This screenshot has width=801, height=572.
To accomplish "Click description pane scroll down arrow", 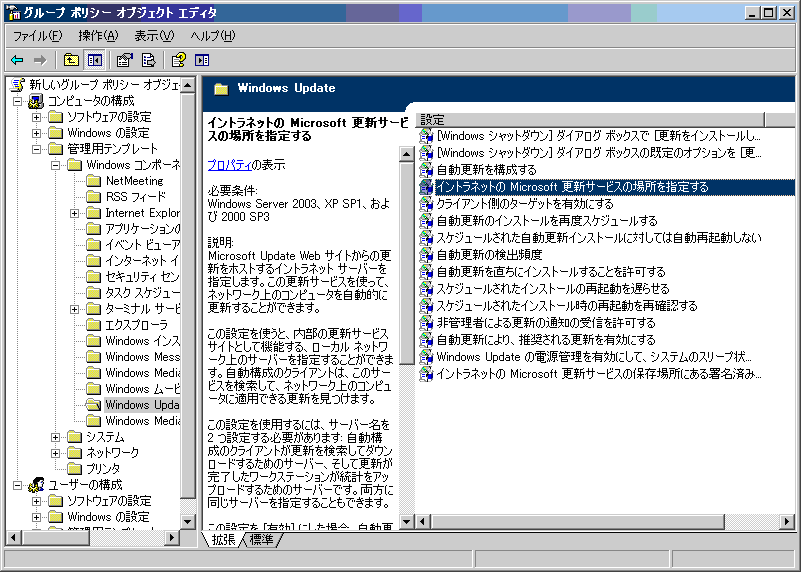I will point(407,521).
